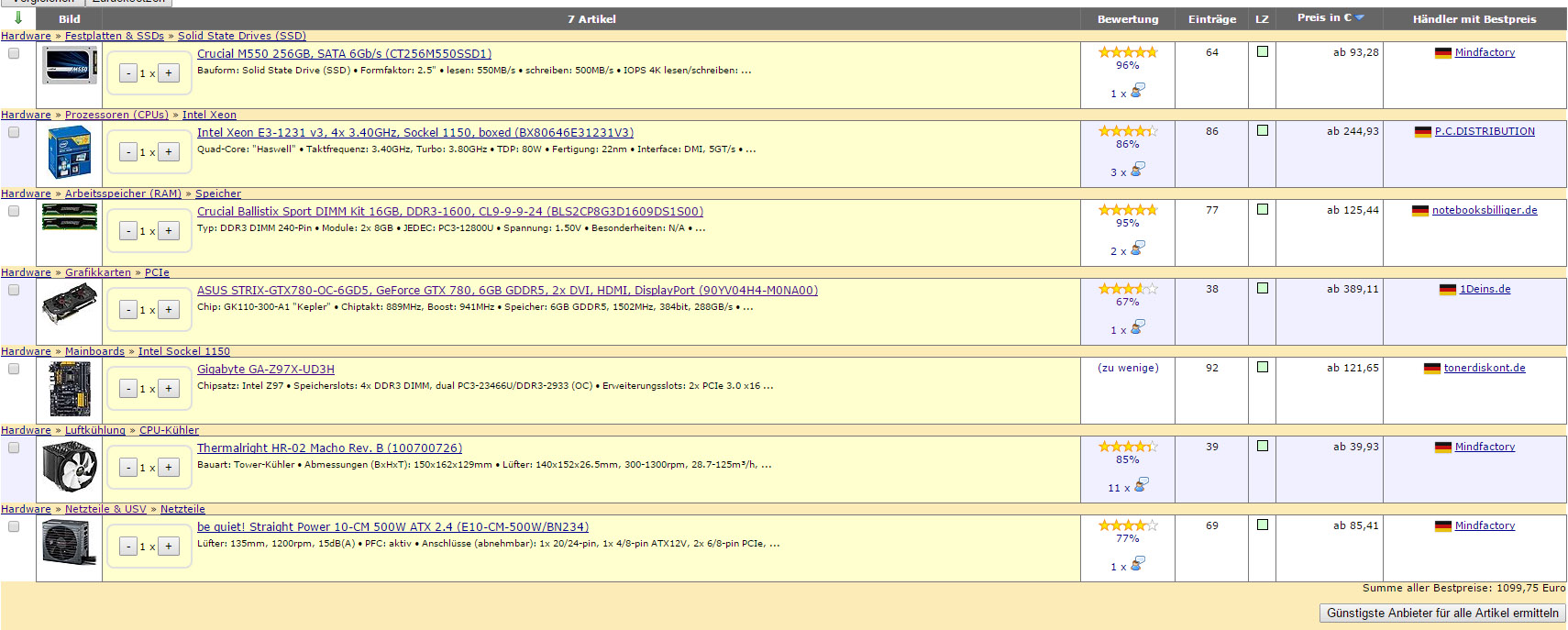Select row checkbox for Thermalright Macho
This screenshot has width=1568, height=630.
(14, 448)
